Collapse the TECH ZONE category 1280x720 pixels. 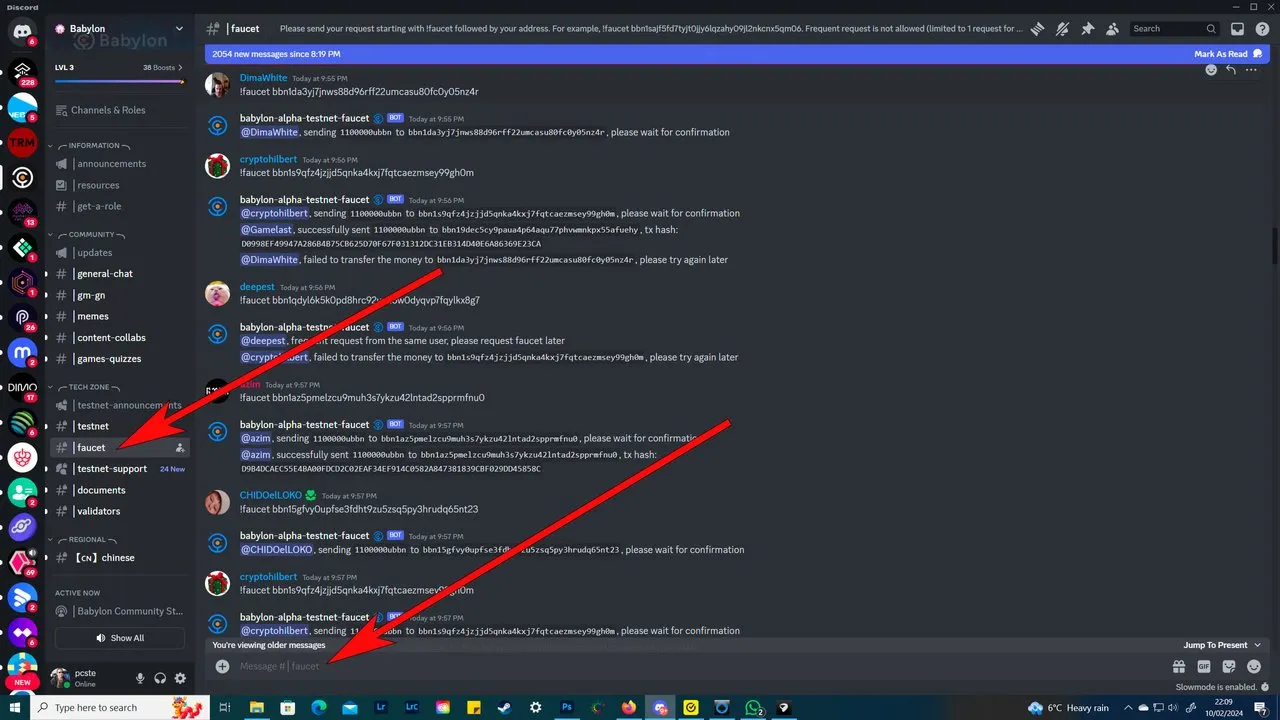pyautogui.click(x=90, y=387)
